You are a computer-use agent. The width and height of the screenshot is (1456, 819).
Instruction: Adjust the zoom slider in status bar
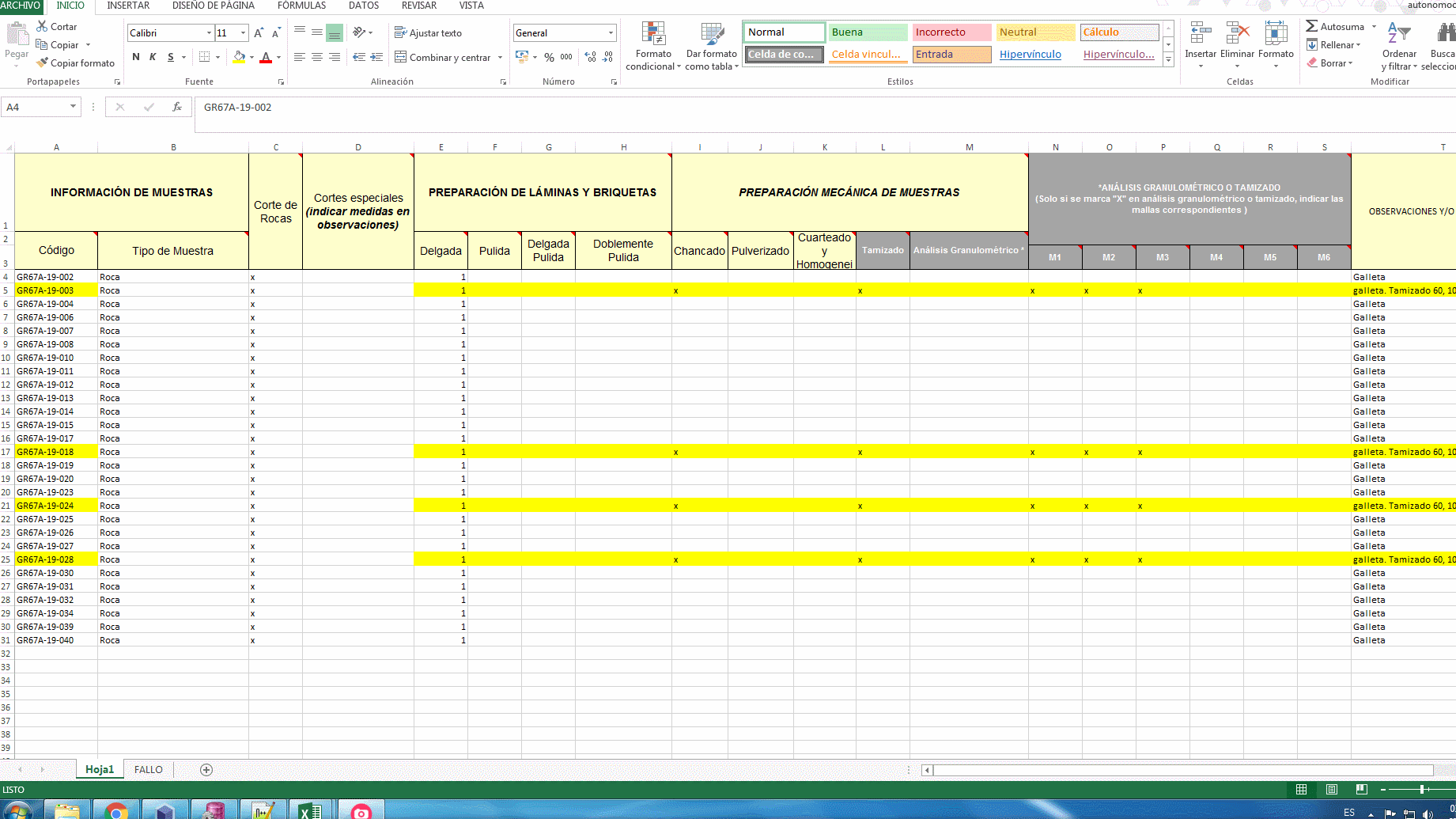[x=1422, y=789]
